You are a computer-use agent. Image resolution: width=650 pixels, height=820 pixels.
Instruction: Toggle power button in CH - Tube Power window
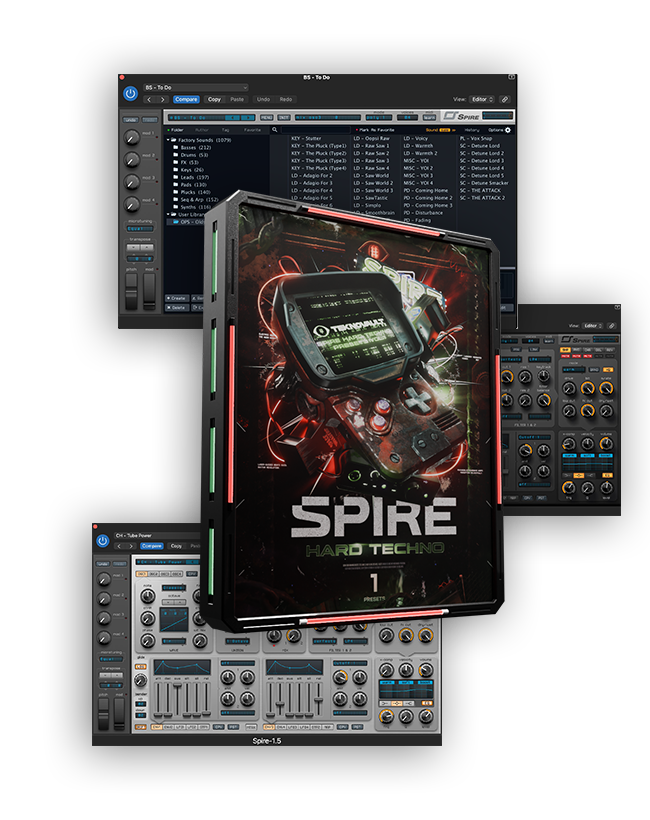(x=102, y=541)
